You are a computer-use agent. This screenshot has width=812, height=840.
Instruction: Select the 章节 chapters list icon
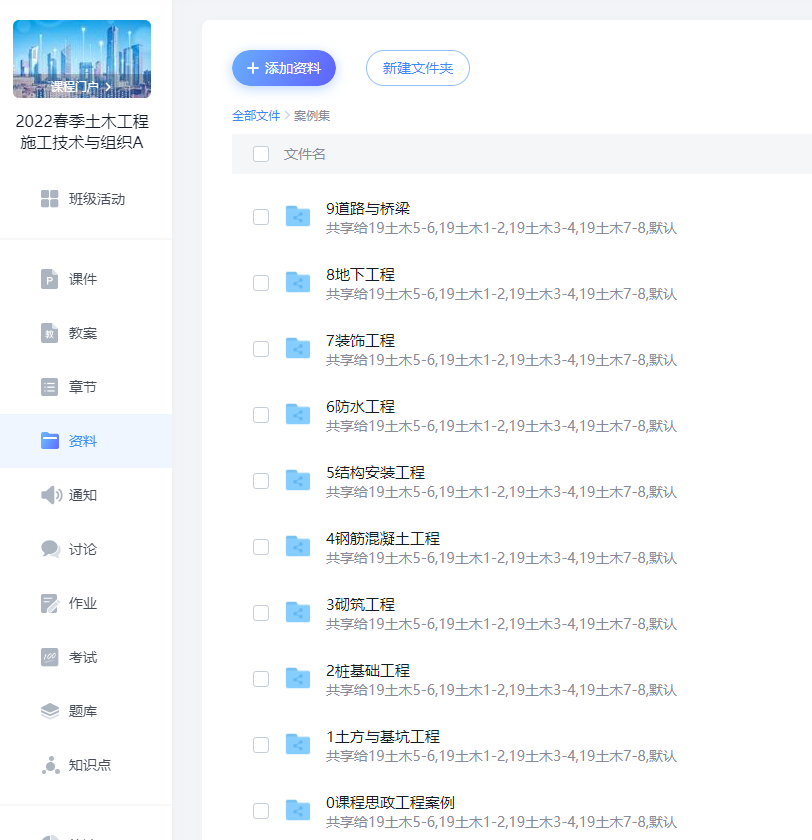50,387
